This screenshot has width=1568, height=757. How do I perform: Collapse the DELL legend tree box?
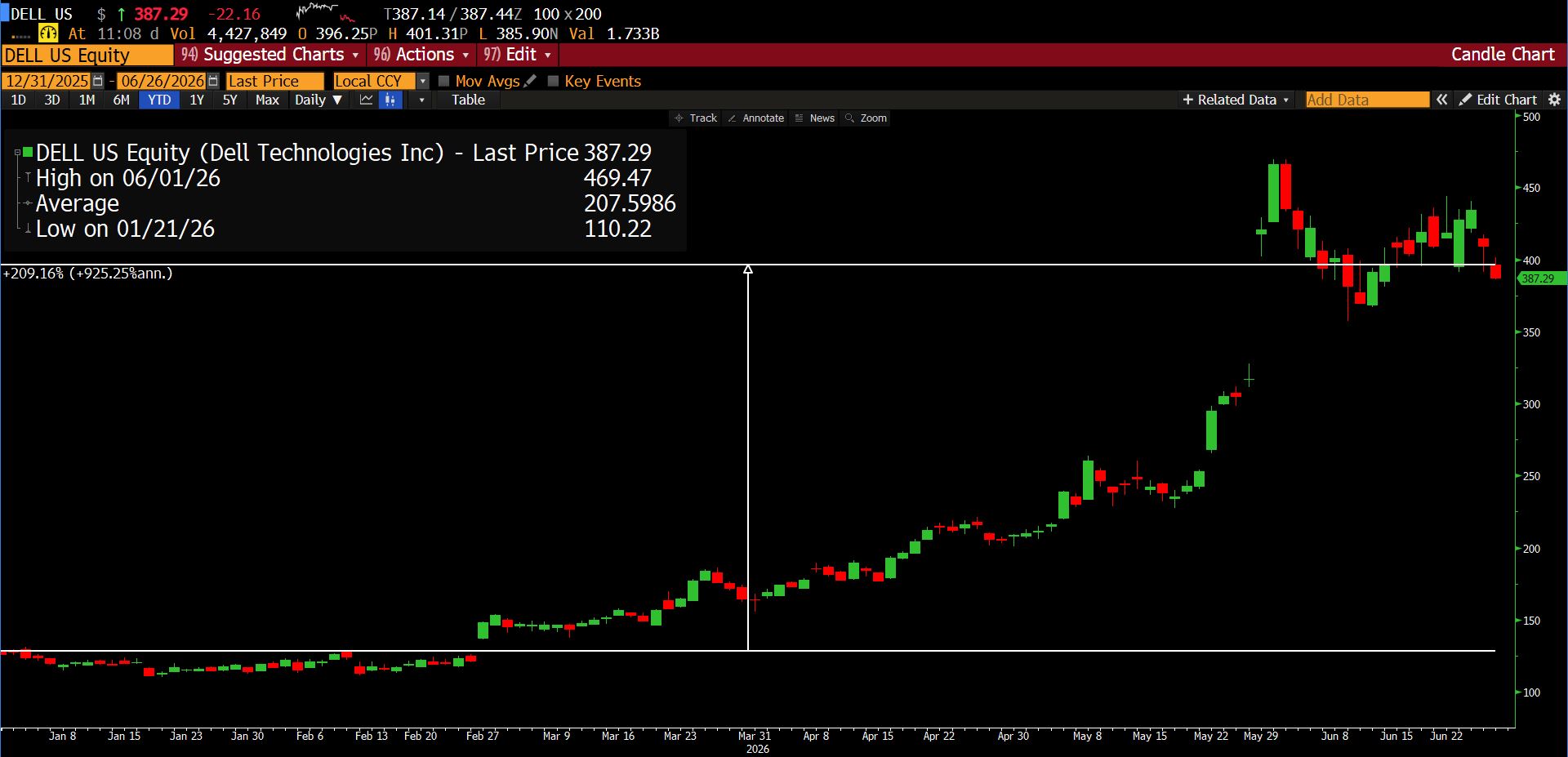pos(17,152)
